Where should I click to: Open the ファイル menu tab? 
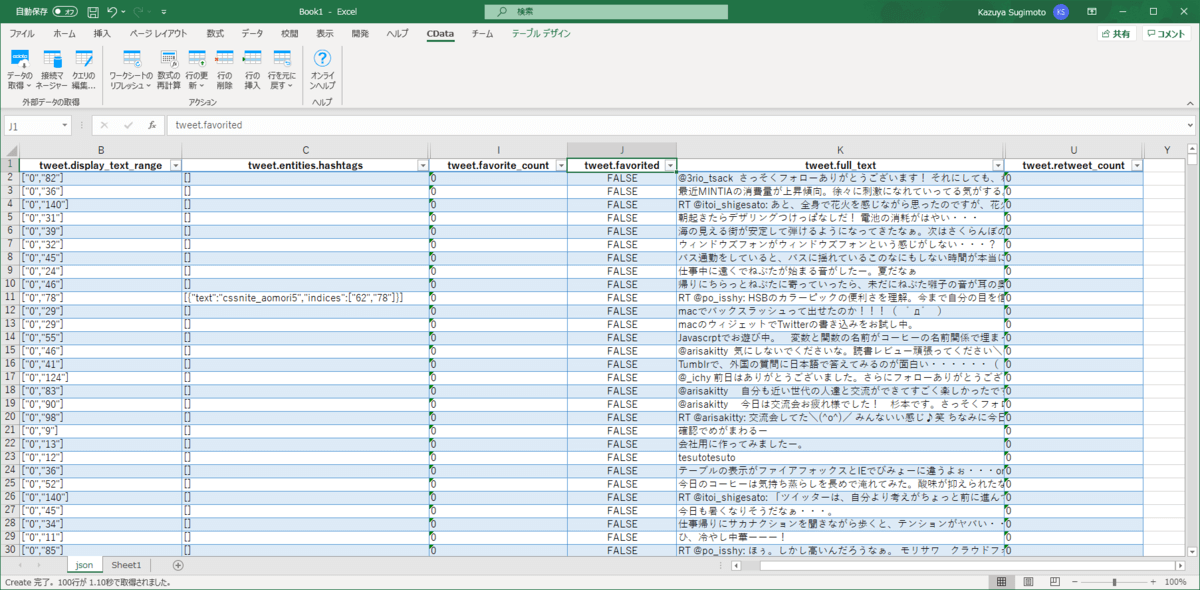pos(22,33)
